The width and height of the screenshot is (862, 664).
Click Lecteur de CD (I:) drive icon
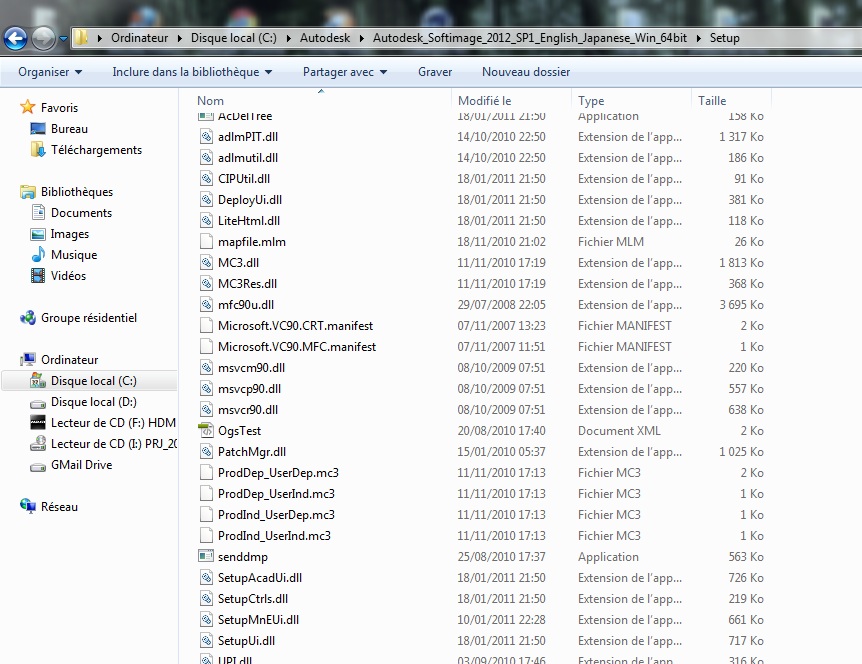point(38,444)
